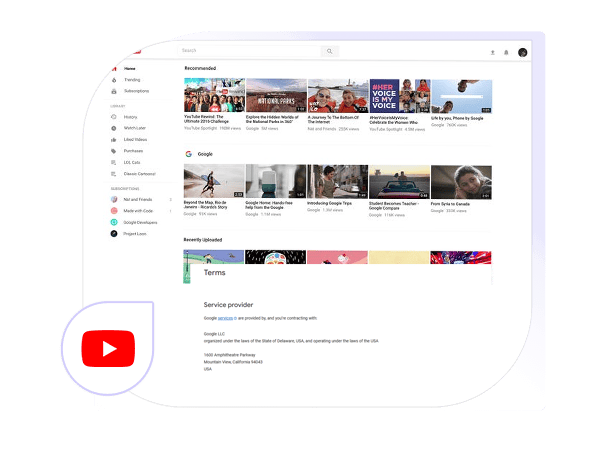Click the Watch Later icon
Image resolution: width=600 pixels, height=450 pixels.
(114, 128)
